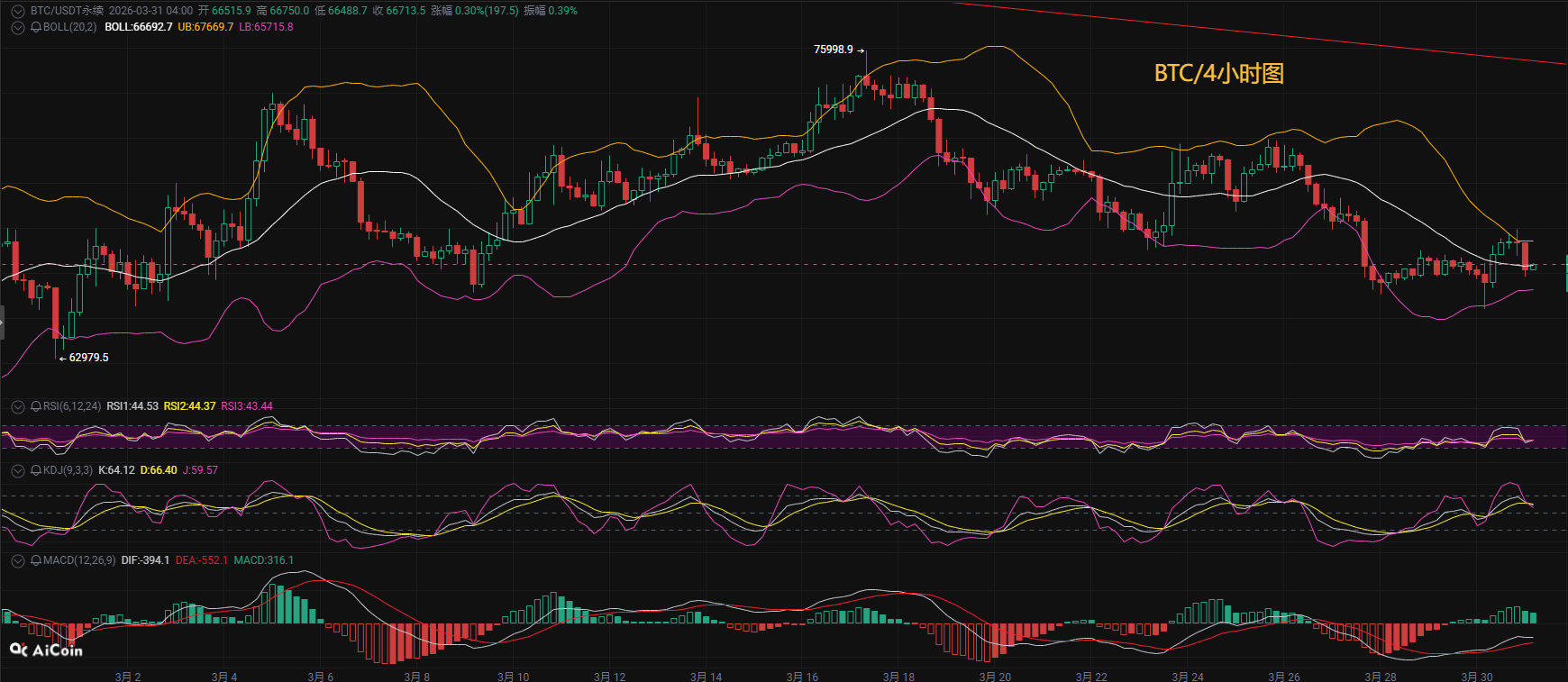The height and width of the screenshot is (682, 1568).
Task: Select the BTC/4小时图 text annotation
Action: click(x=1218, y=73)
